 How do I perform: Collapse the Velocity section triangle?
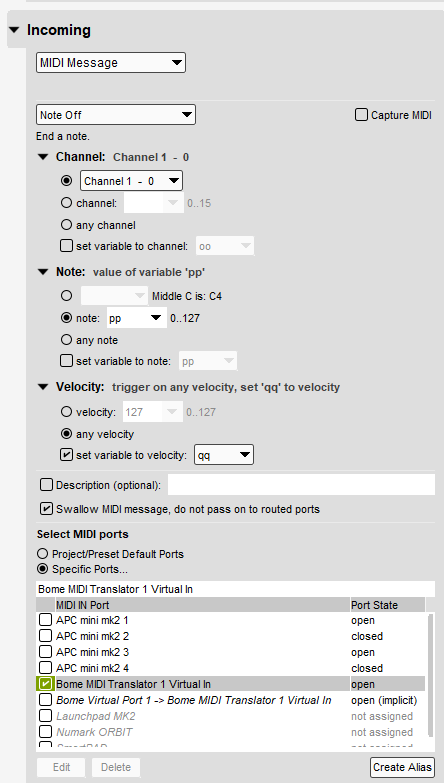point(43,387)
